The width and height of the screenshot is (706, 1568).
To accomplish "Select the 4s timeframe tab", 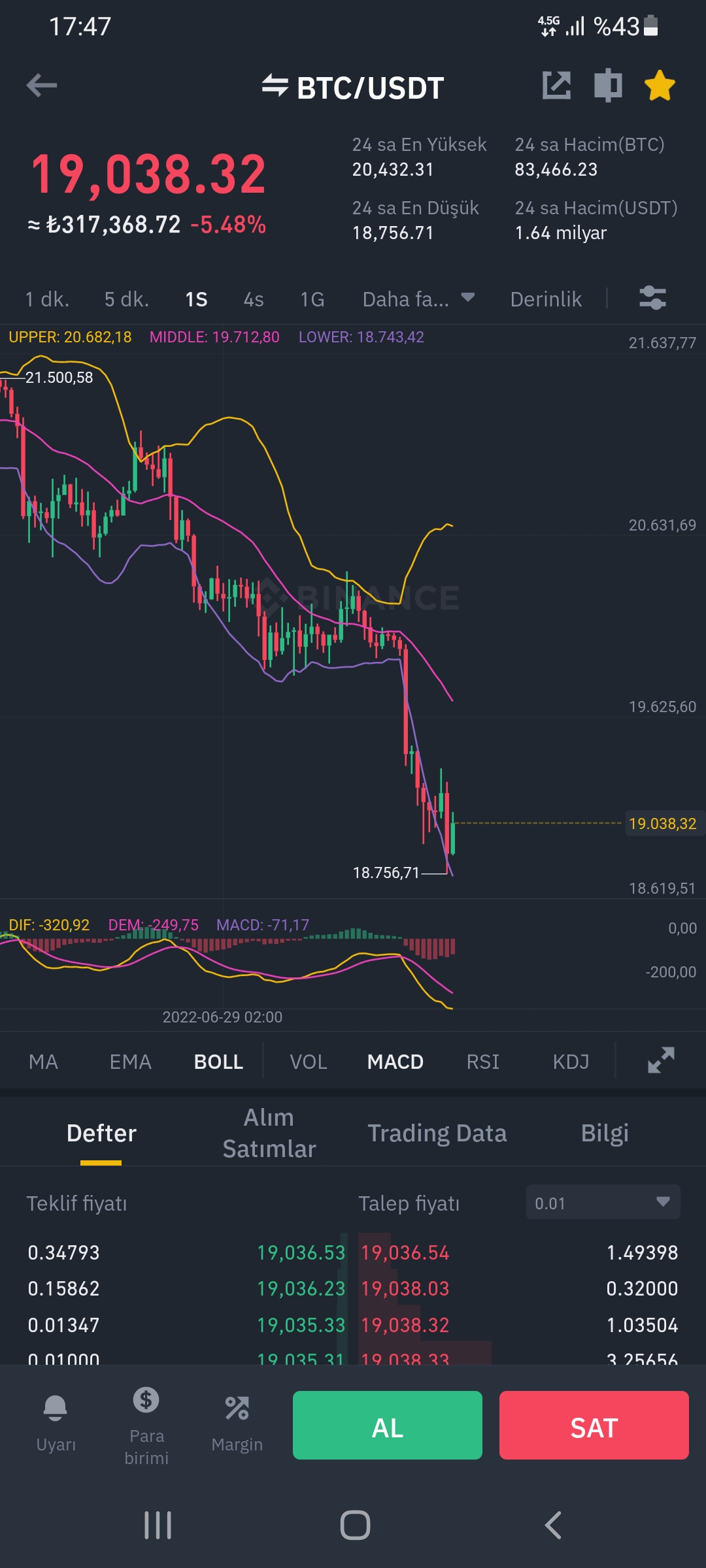I will [x=254, y=299].
